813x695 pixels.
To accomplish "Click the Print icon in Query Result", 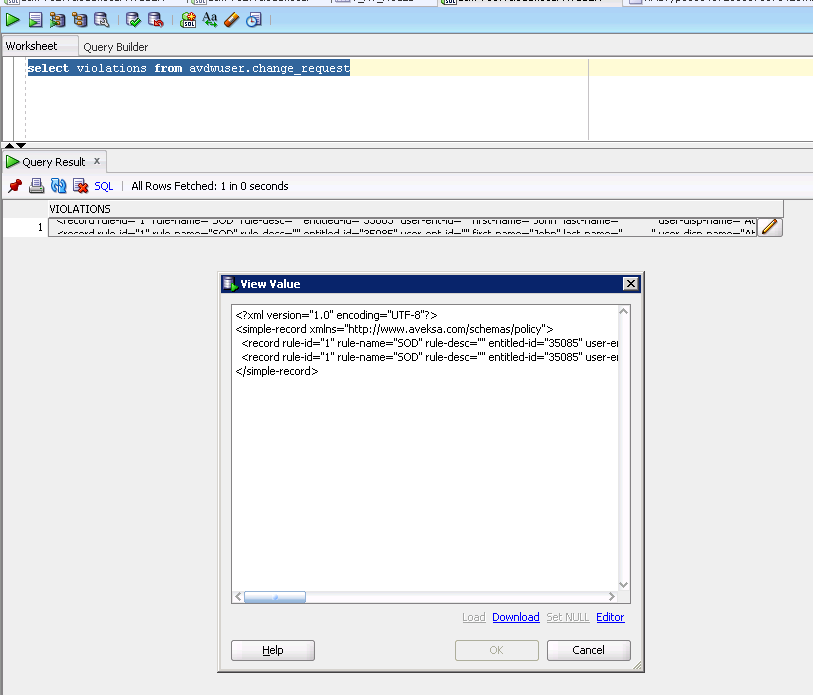I will [36, 186].
